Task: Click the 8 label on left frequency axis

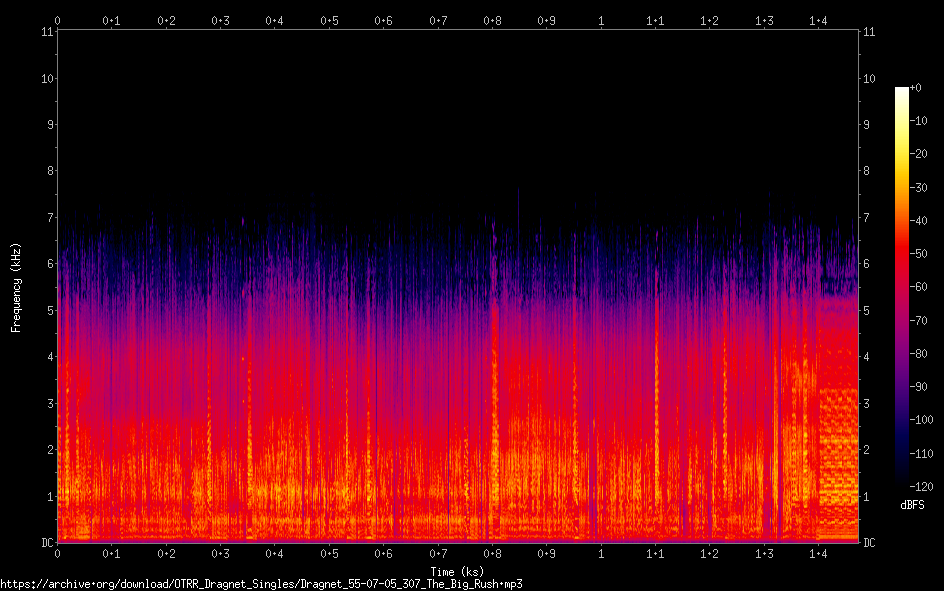Action: (x=49, y=171)
